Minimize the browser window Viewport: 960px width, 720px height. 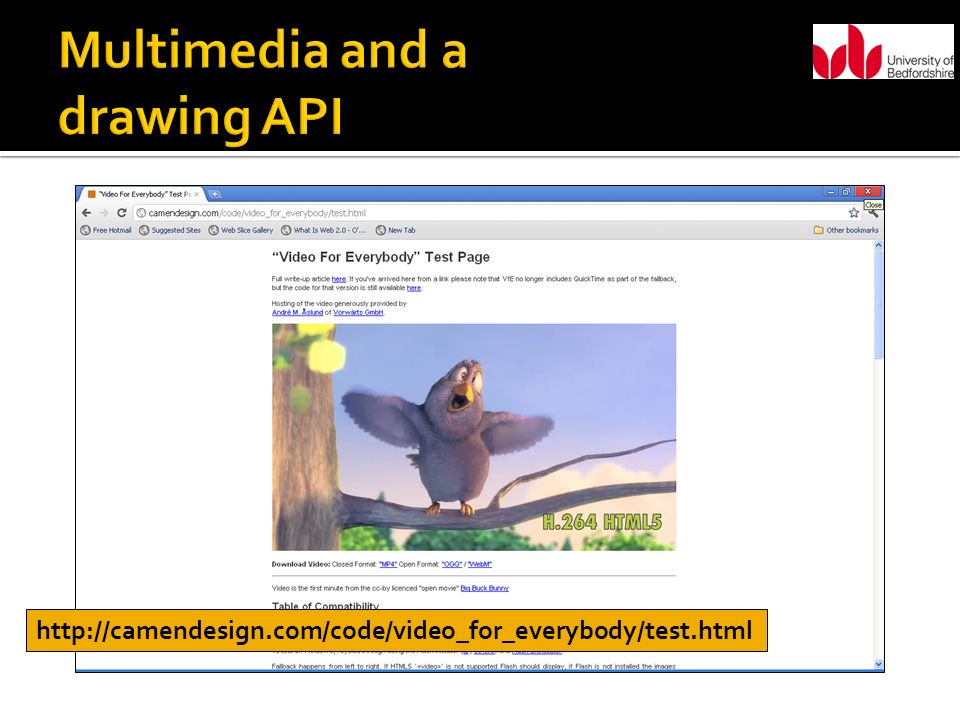831,192
